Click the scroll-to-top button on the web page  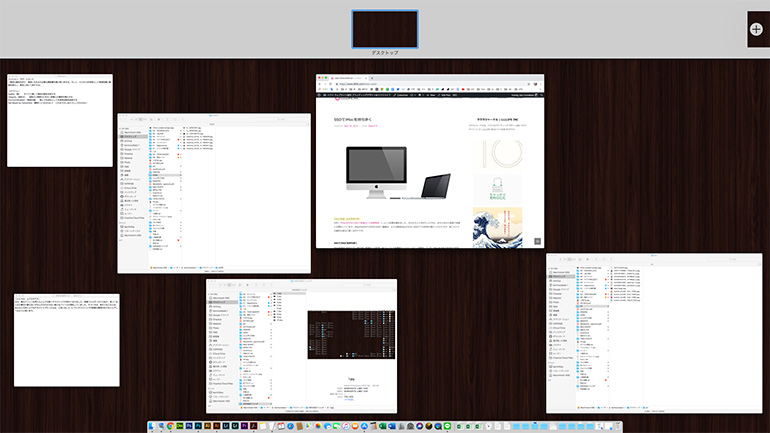(536, 241)
